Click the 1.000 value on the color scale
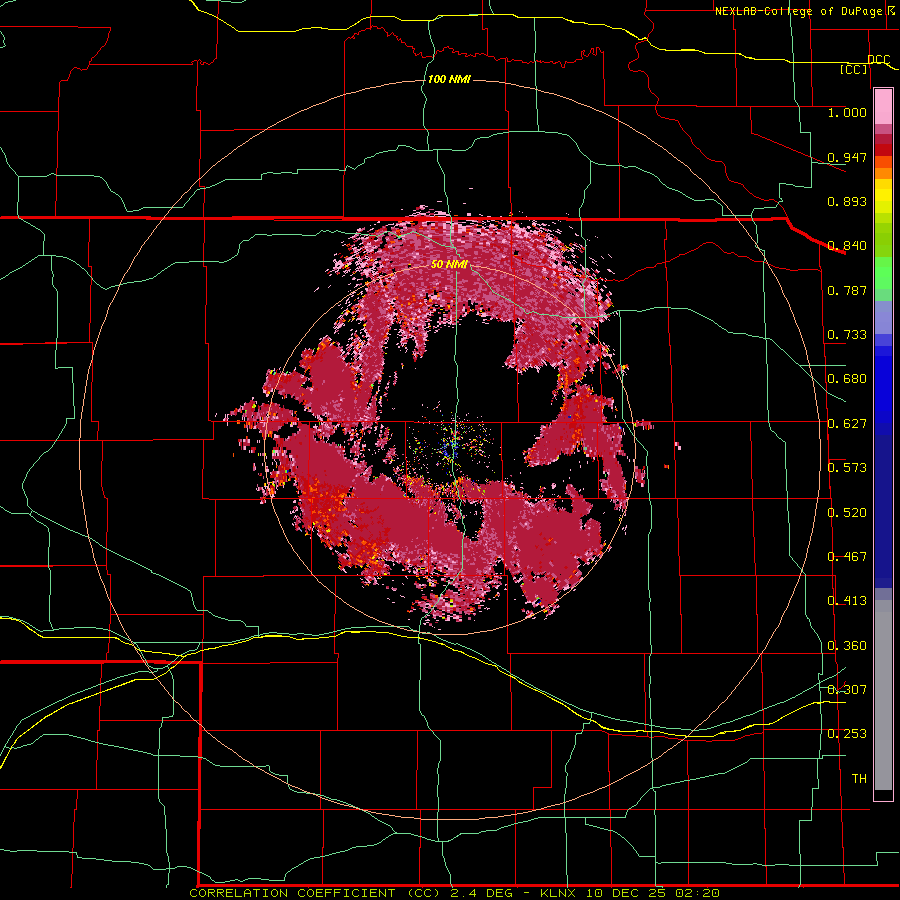This screenshot has width=900, height=900. point(847,112)
